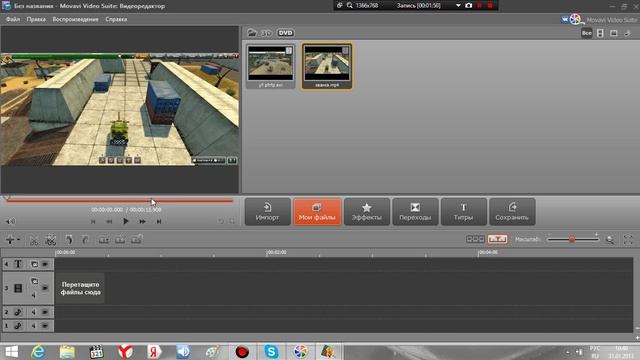The image size is (640, 360).
Task: Filter media bin by video files
Action: click(600, 33)
